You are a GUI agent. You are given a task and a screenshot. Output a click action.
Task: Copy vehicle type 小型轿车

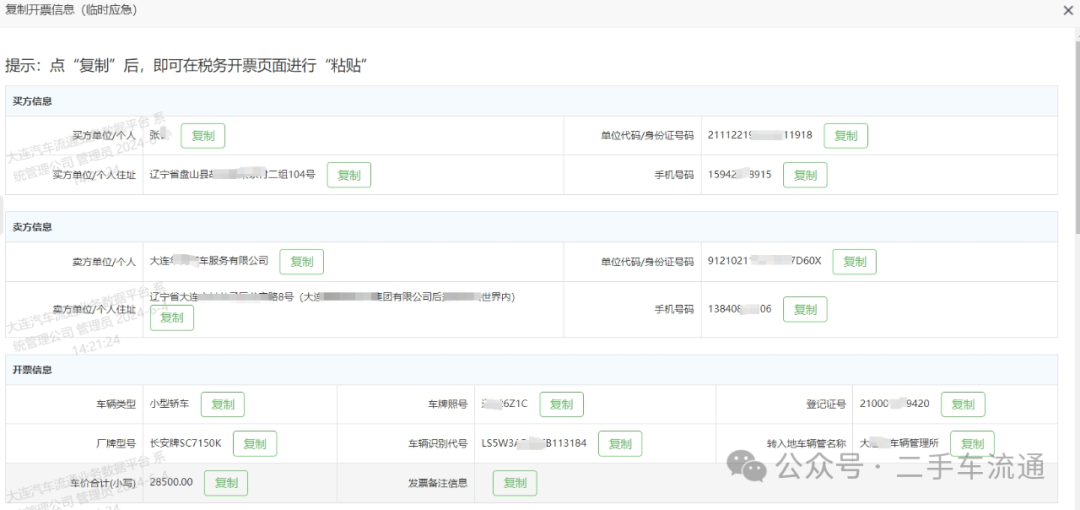click(223, 405)
